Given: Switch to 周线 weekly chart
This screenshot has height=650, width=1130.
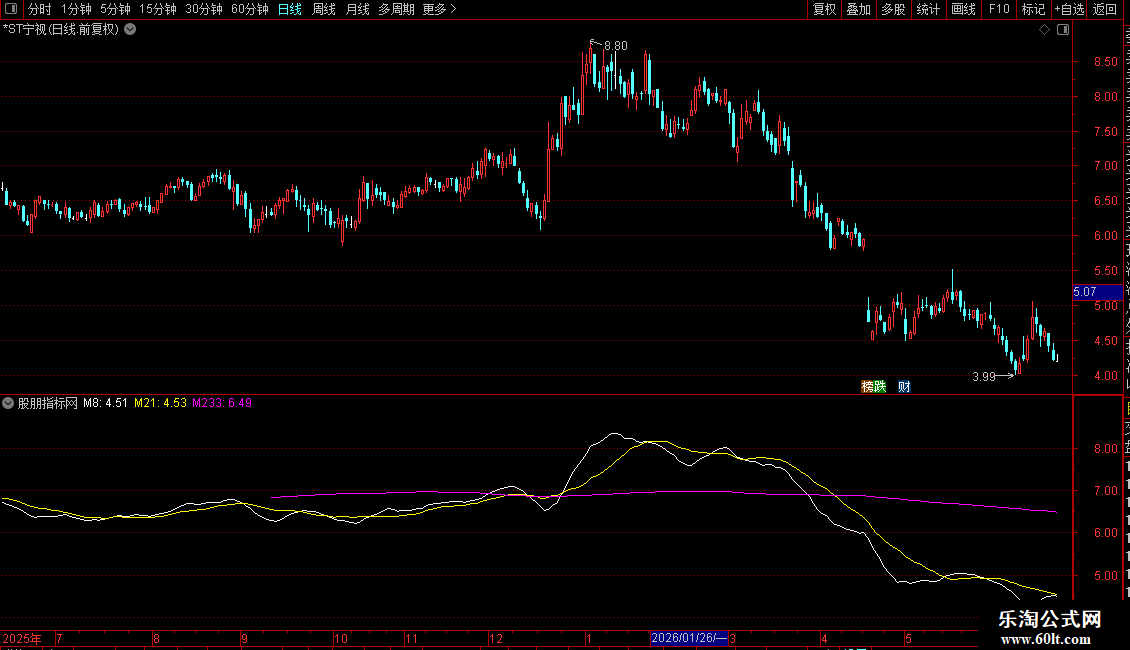Looking at the screenshot, I should coord(324,9).
